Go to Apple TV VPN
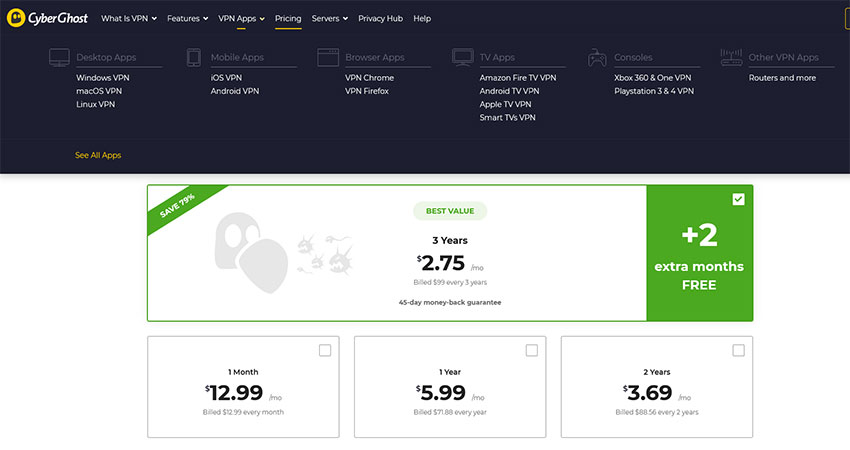The width and height of the screenshot is (850, 450). [505, 104]
